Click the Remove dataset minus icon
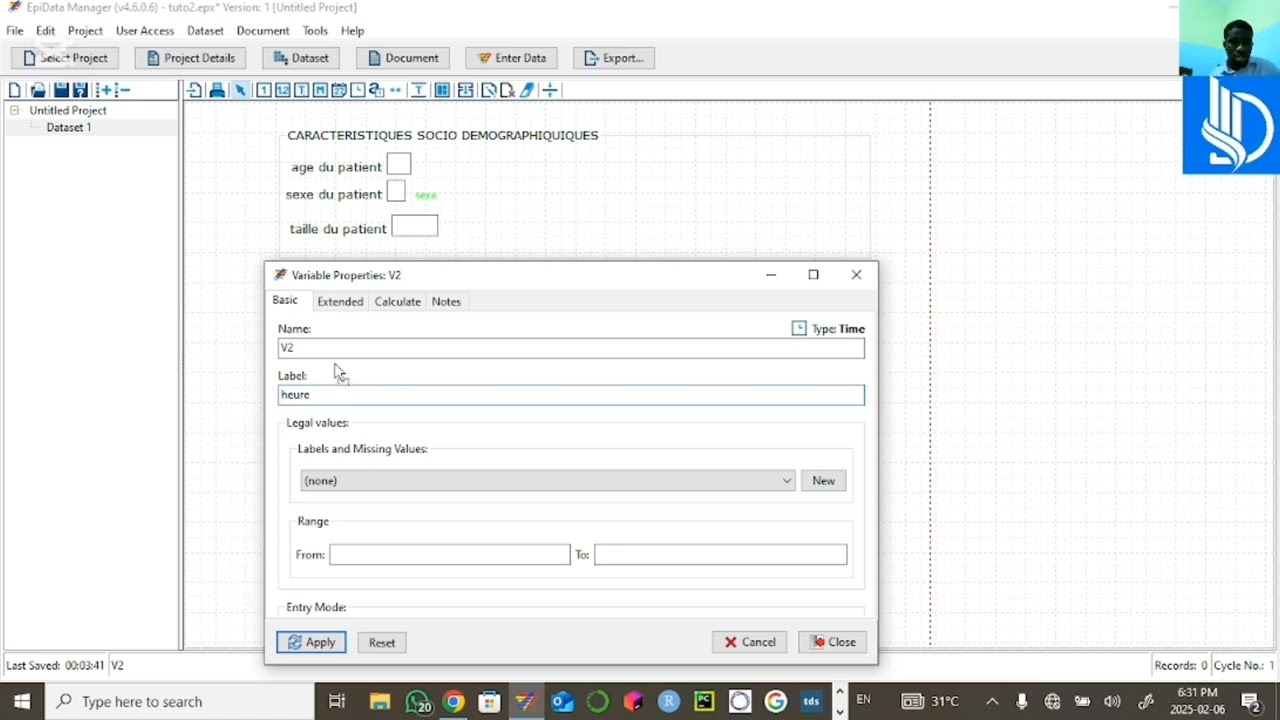The height and width of the screenshot is (720, 1280). tap(121, 90)
